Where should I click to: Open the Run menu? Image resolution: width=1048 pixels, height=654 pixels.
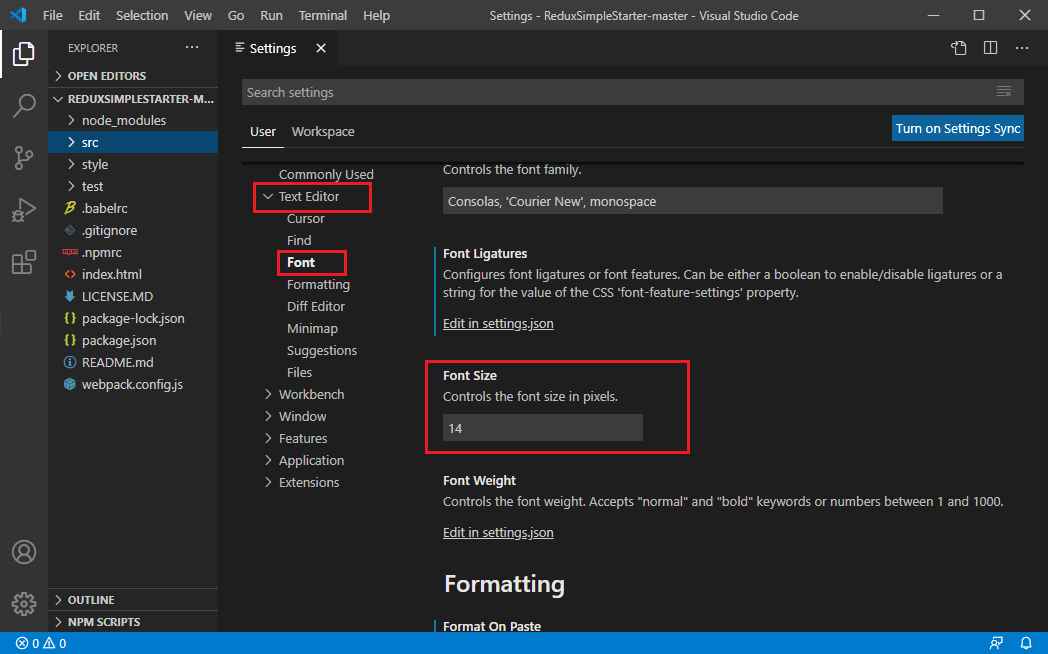[271, 15]
